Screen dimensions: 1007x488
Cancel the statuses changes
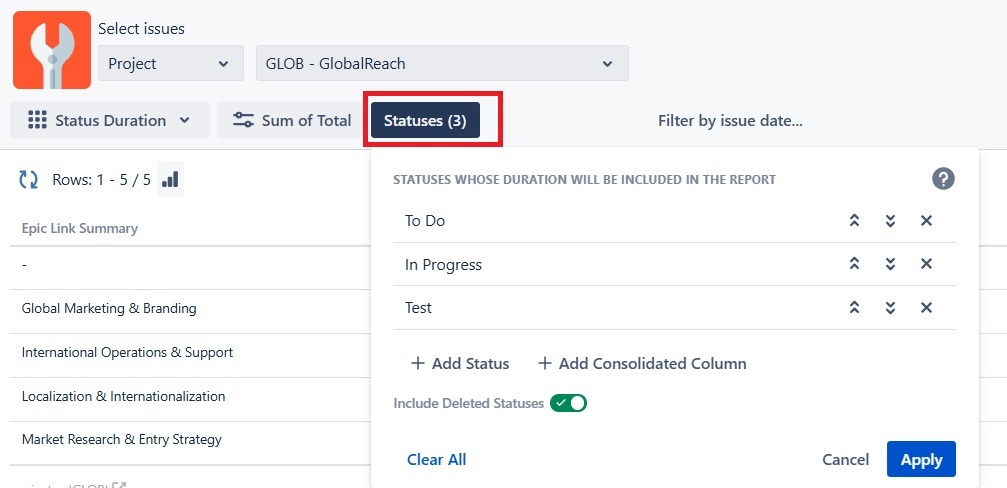[x=846, y=460]
